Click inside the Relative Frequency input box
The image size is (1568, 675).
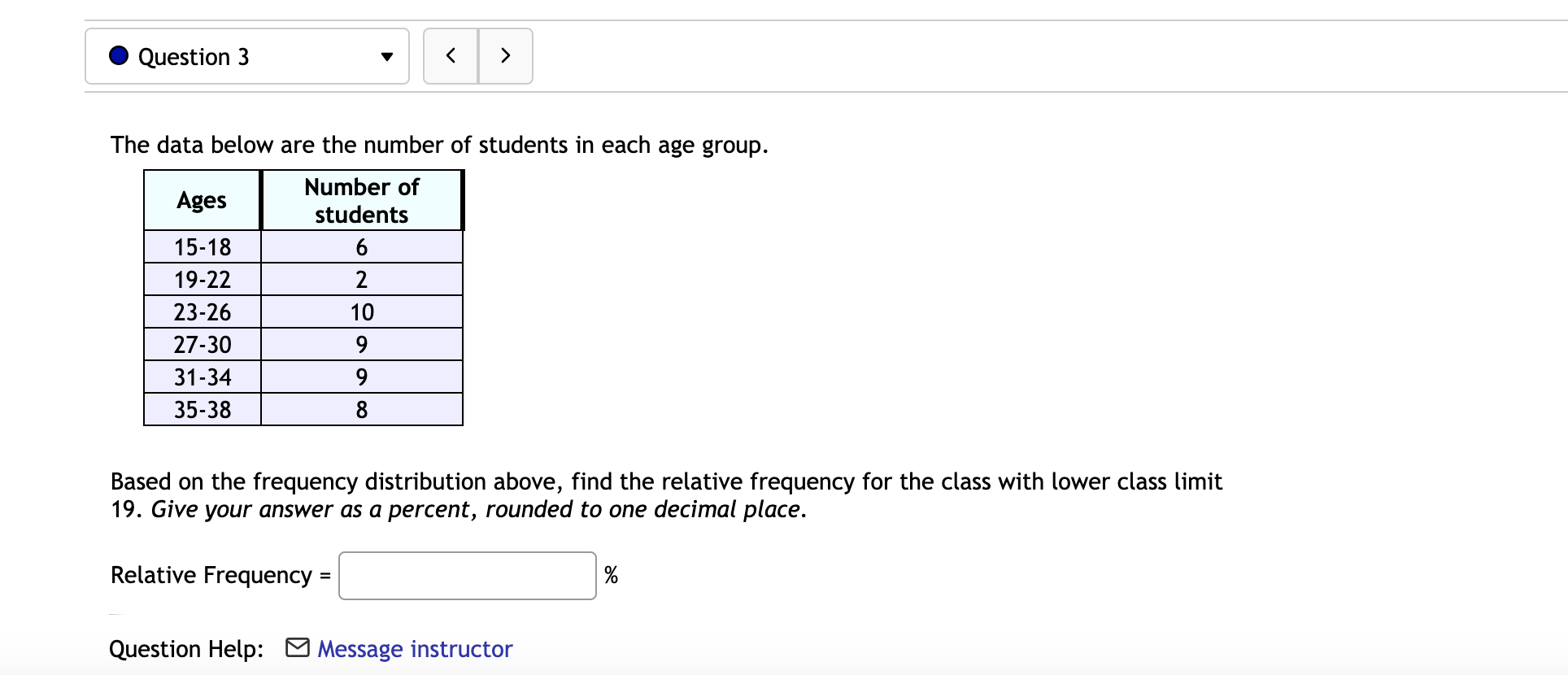pos(466,574)
